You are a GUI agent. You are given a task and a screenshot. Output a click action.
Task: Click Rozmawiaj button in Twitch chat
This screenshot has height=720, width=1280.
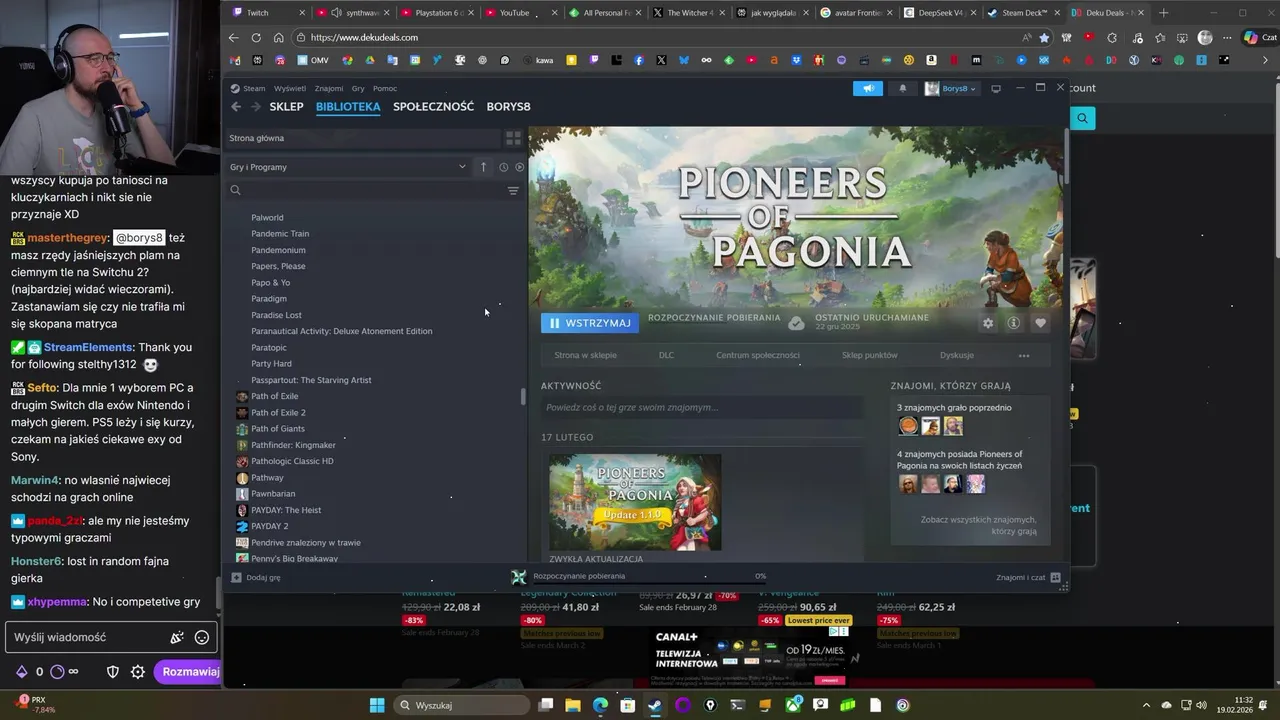pyautogui.click(x=190, y=672)
